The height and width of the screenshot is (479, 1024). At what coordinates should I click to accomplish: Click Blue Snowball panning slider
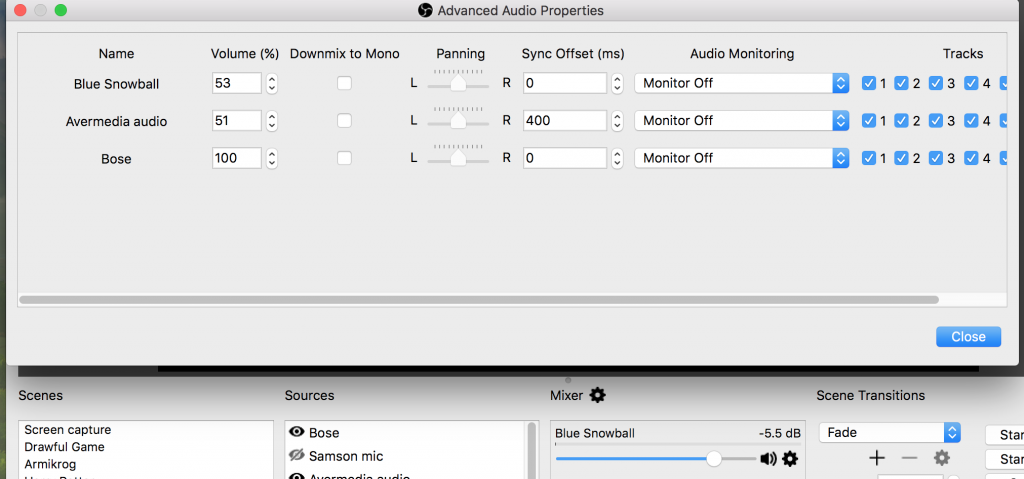(x=458, y=82)
